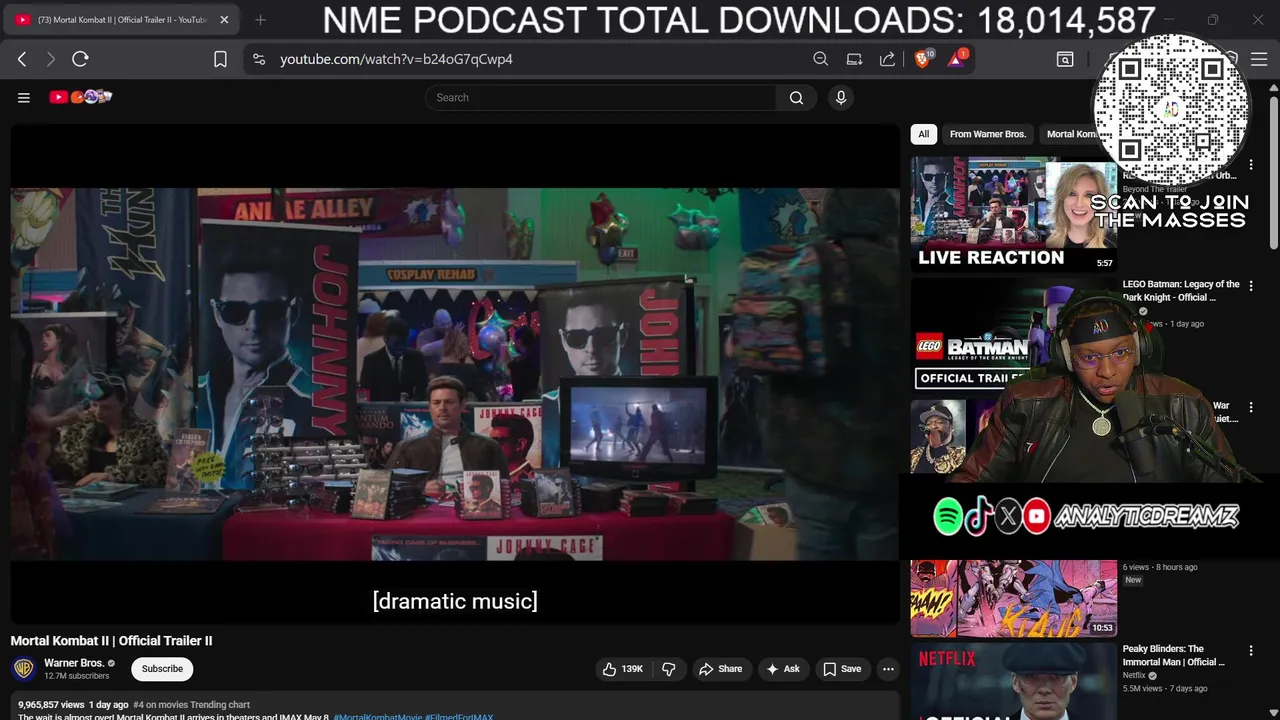Open the Warner Bros. channel name
This screenshot has height=720, width=1280.
coord(74,663)
